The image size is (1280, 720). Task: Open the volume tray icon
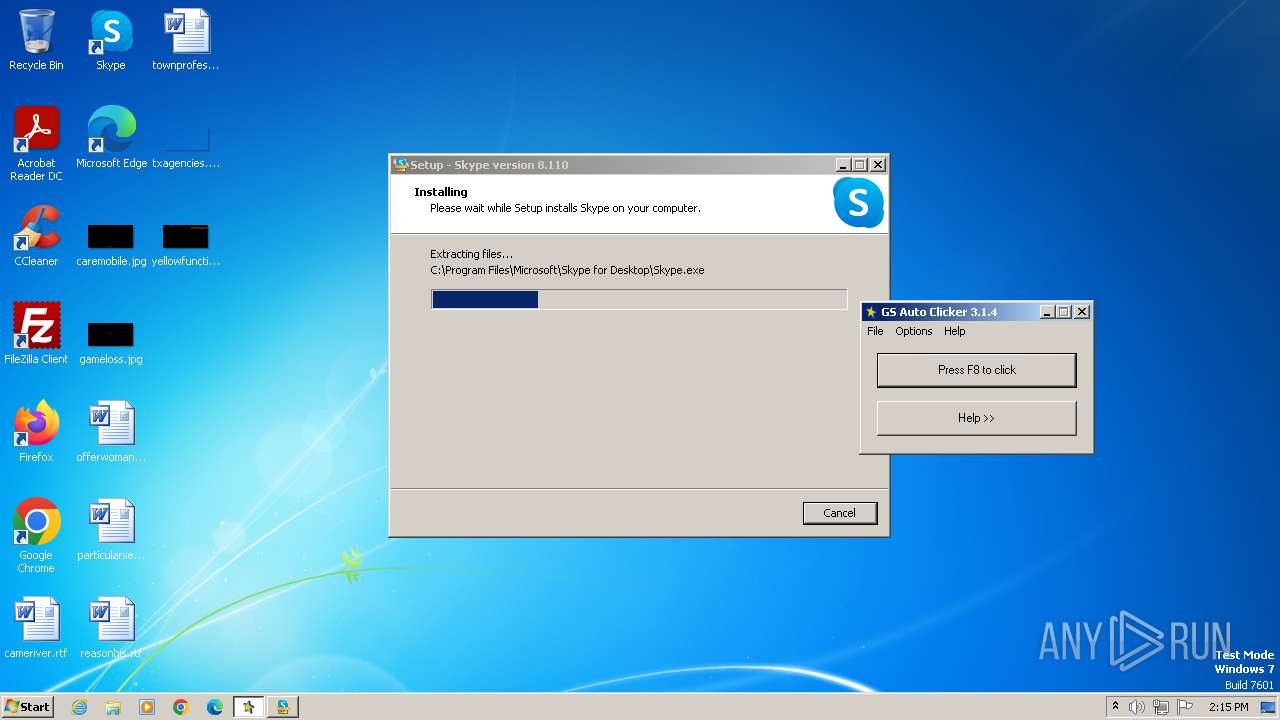(1137, 707)
